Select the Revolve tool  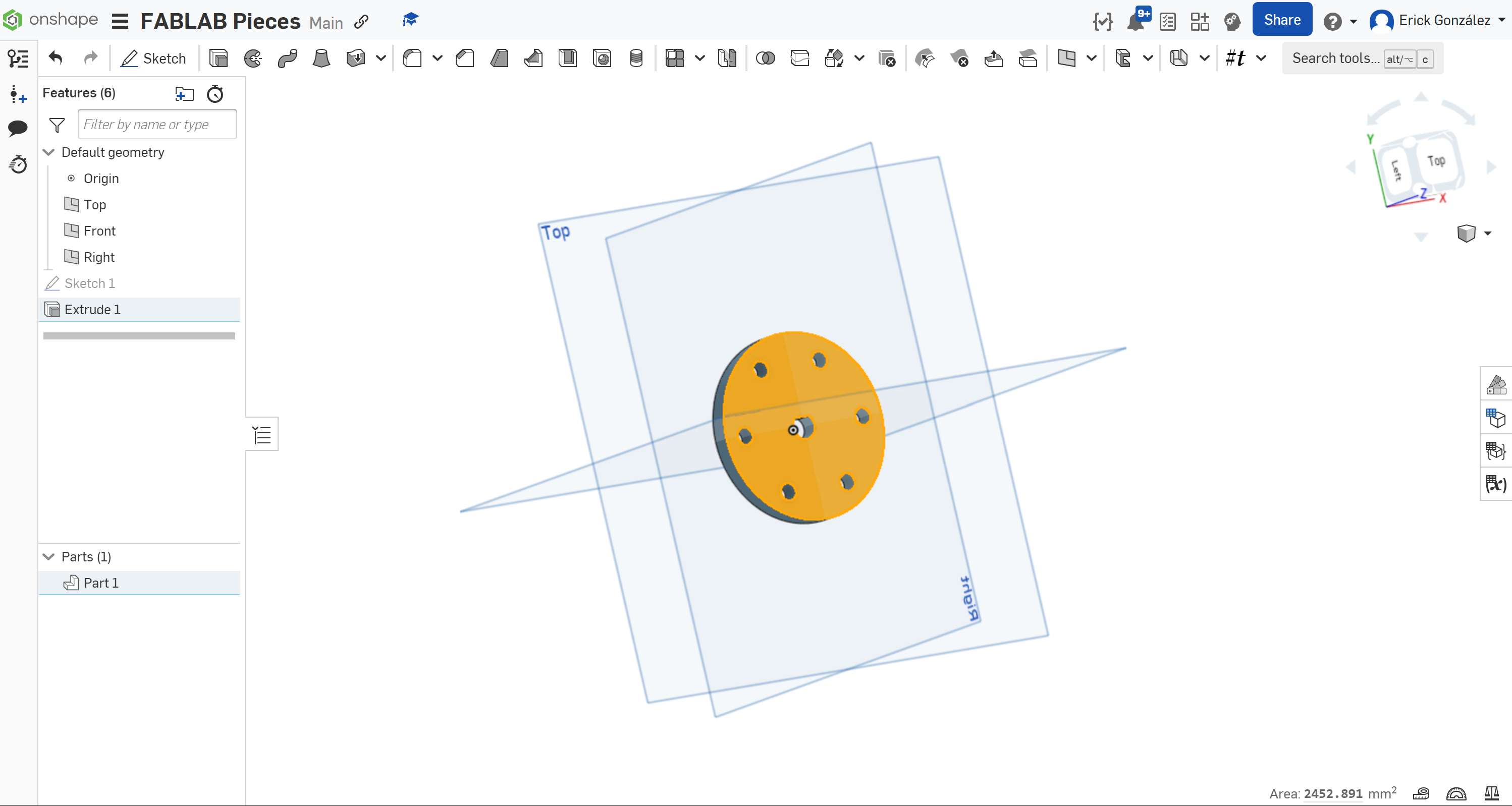[x=253, y=59]
